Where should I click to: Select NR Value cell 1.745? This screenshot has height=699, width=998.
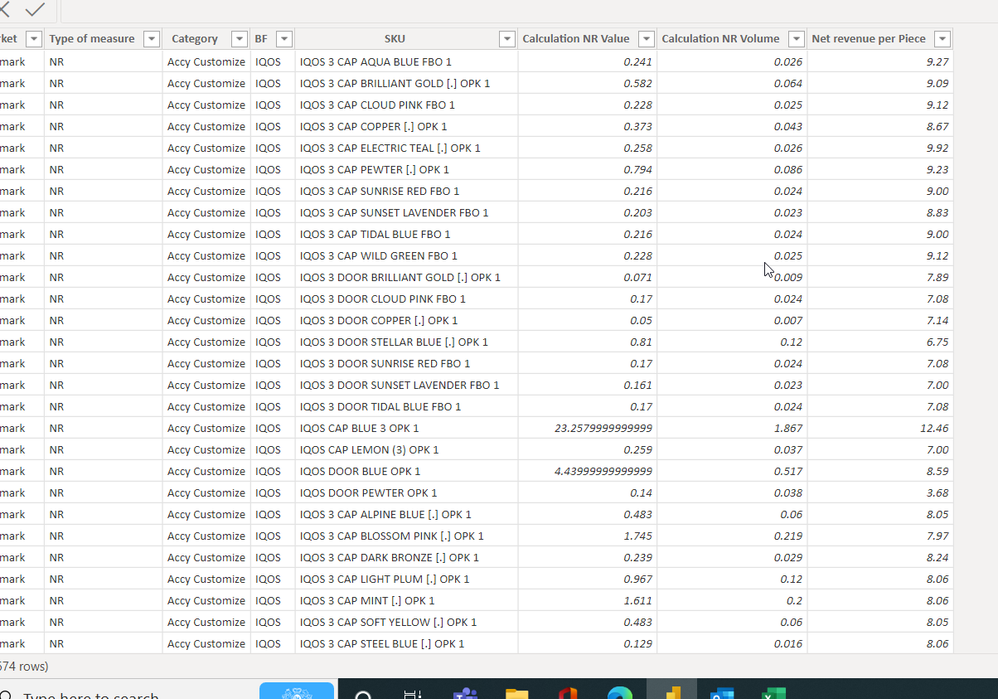pos(587,536)
